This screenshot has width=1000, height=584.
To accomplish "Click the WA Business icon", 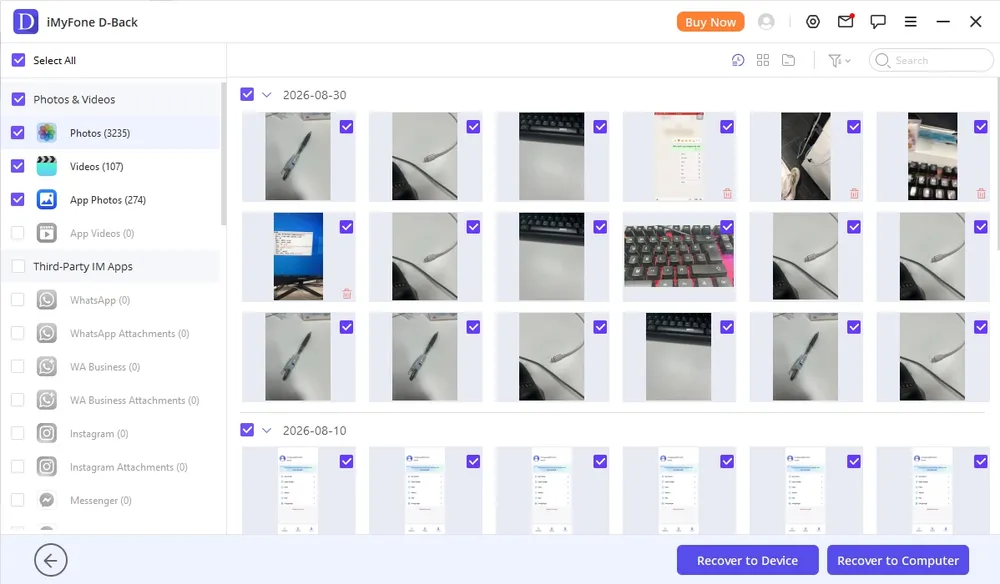I will pos(47,367).
